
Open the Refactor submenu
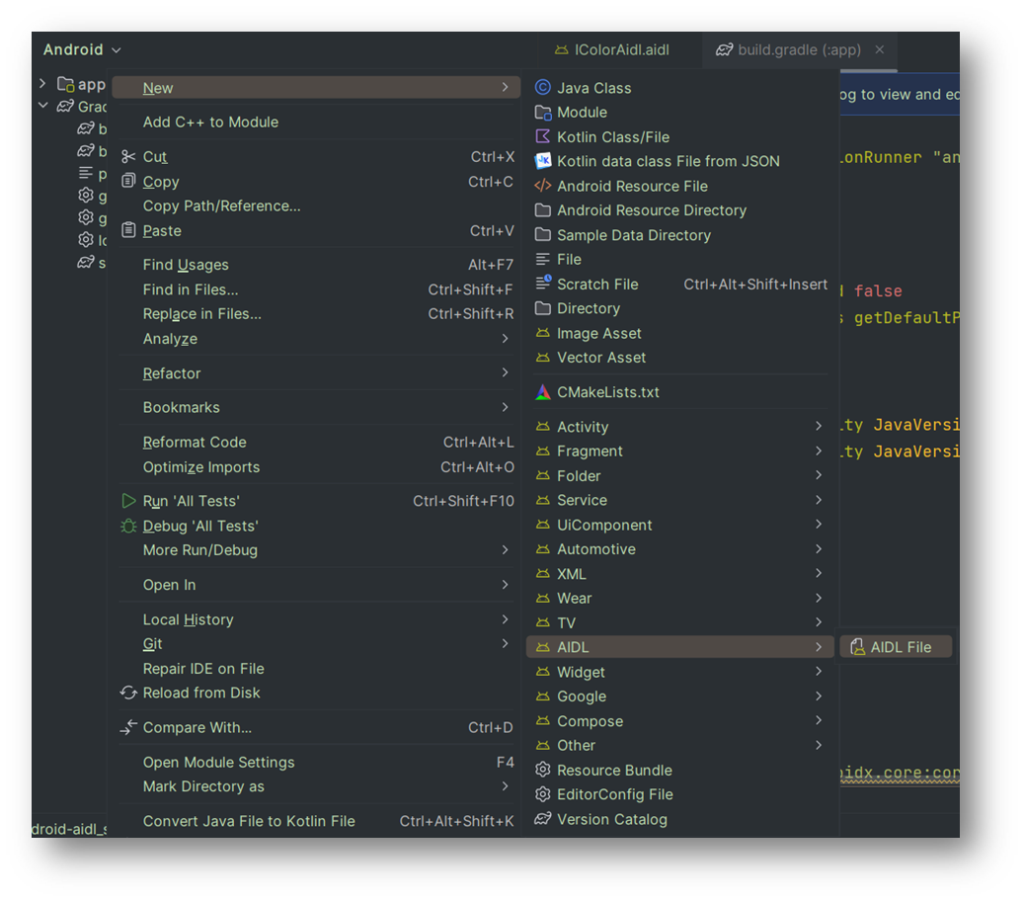click(172, 373)
